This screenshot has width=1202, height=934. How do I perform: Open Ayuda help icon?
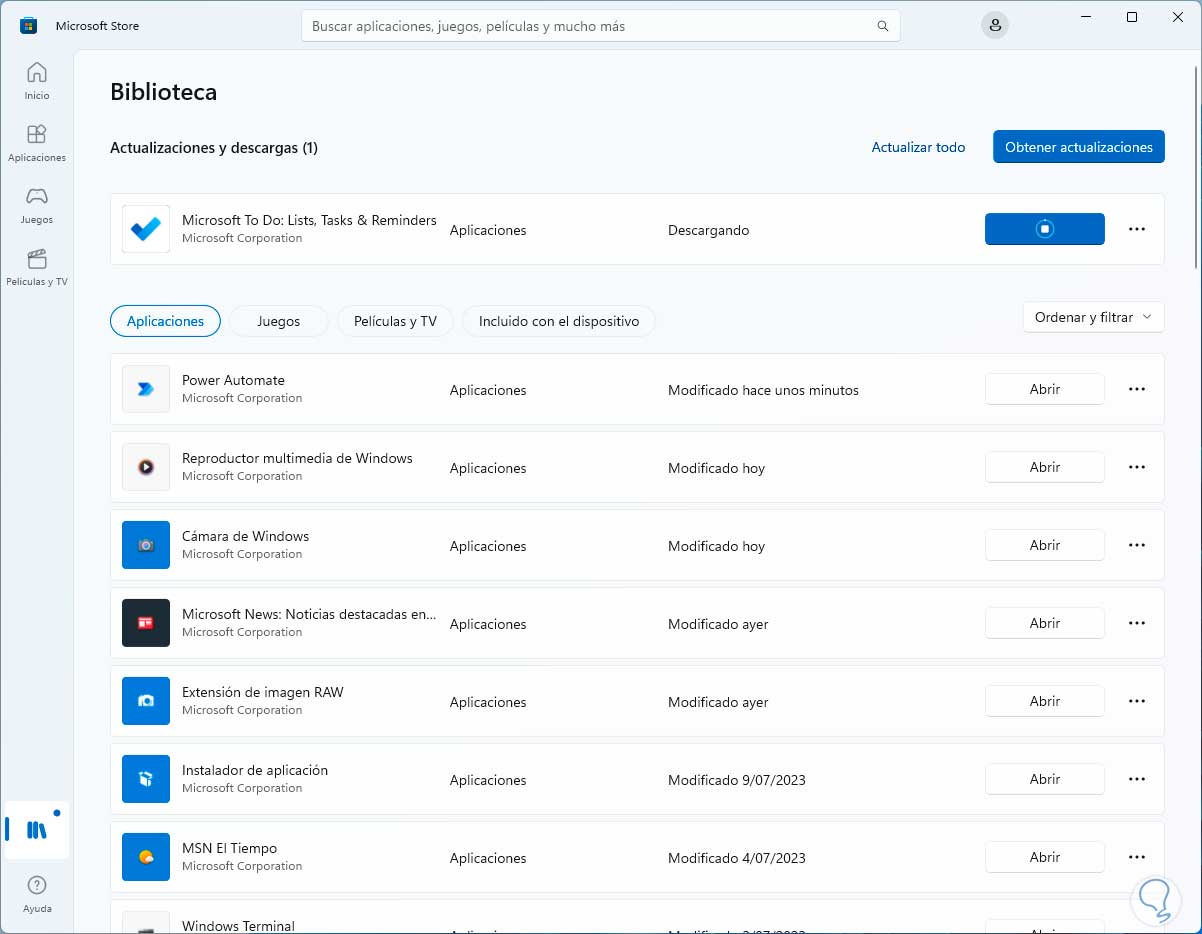tap(37, 892)
